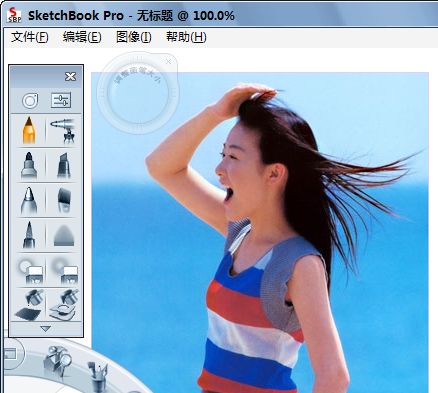Select the hard-edge eraser tool
Viewport: 438px width, 393px height.
coord(30,270)
